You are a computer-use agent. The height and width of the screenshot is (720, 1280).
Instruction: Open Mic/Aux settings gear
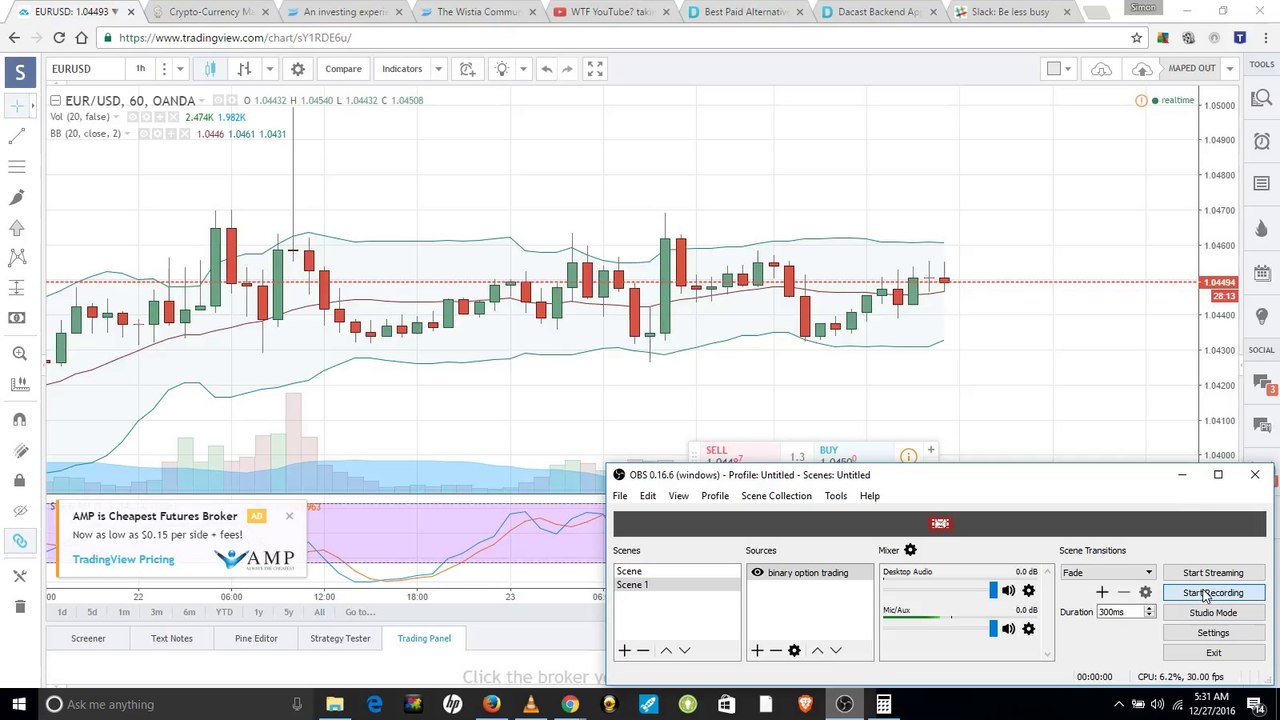coord(1028,629)
